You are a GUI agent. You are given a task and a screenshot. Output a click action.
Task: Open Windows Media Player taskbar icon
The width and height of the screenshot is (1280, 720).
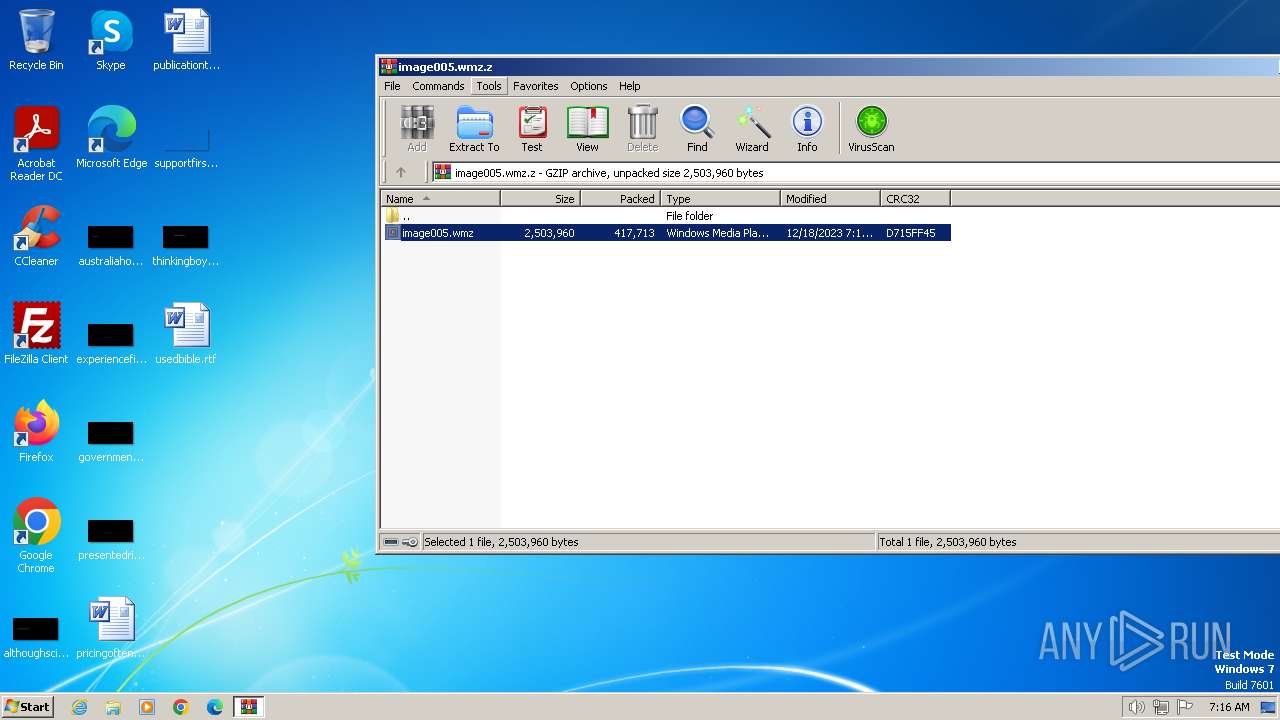point(147,707)
